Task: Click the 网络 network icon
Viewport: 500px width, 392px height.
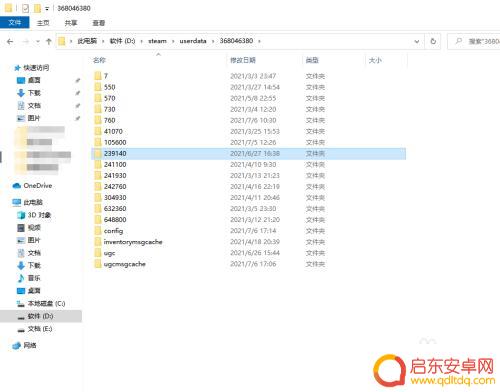Action: tap(17, 345)
